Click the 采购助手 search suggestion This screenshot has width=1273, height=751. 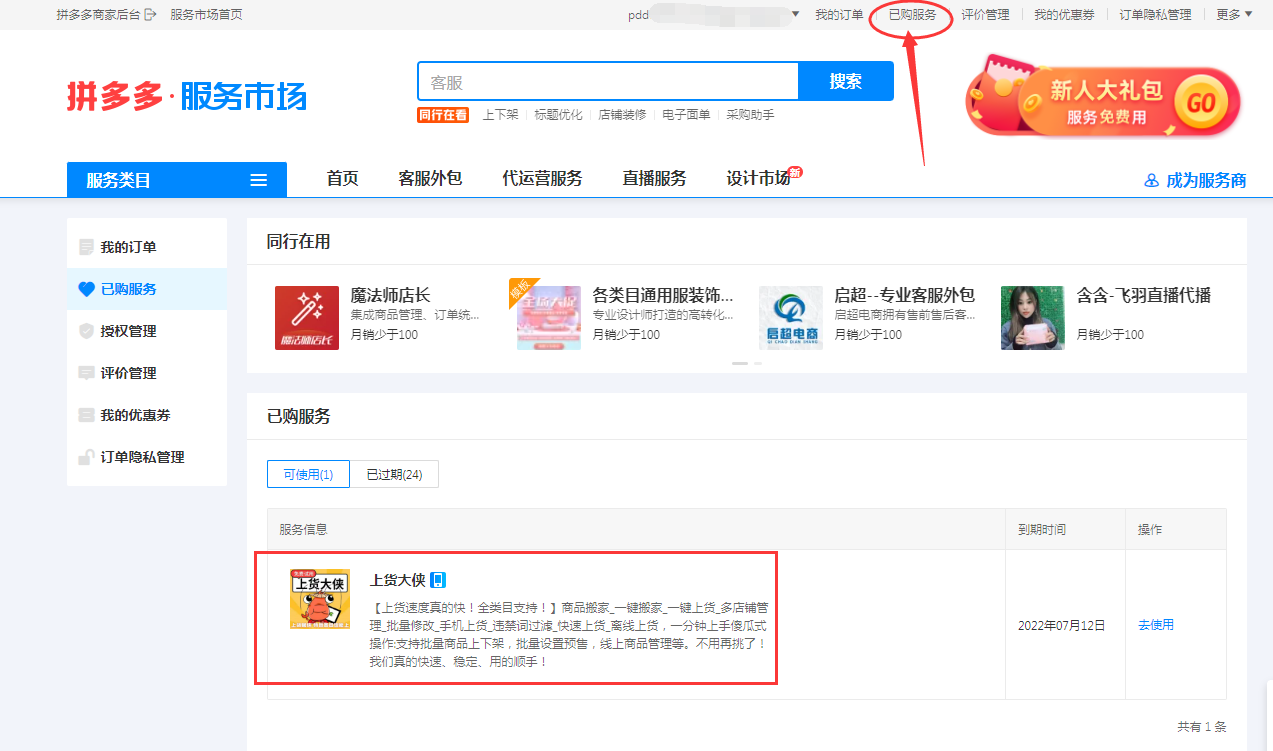tap(750, 115)
